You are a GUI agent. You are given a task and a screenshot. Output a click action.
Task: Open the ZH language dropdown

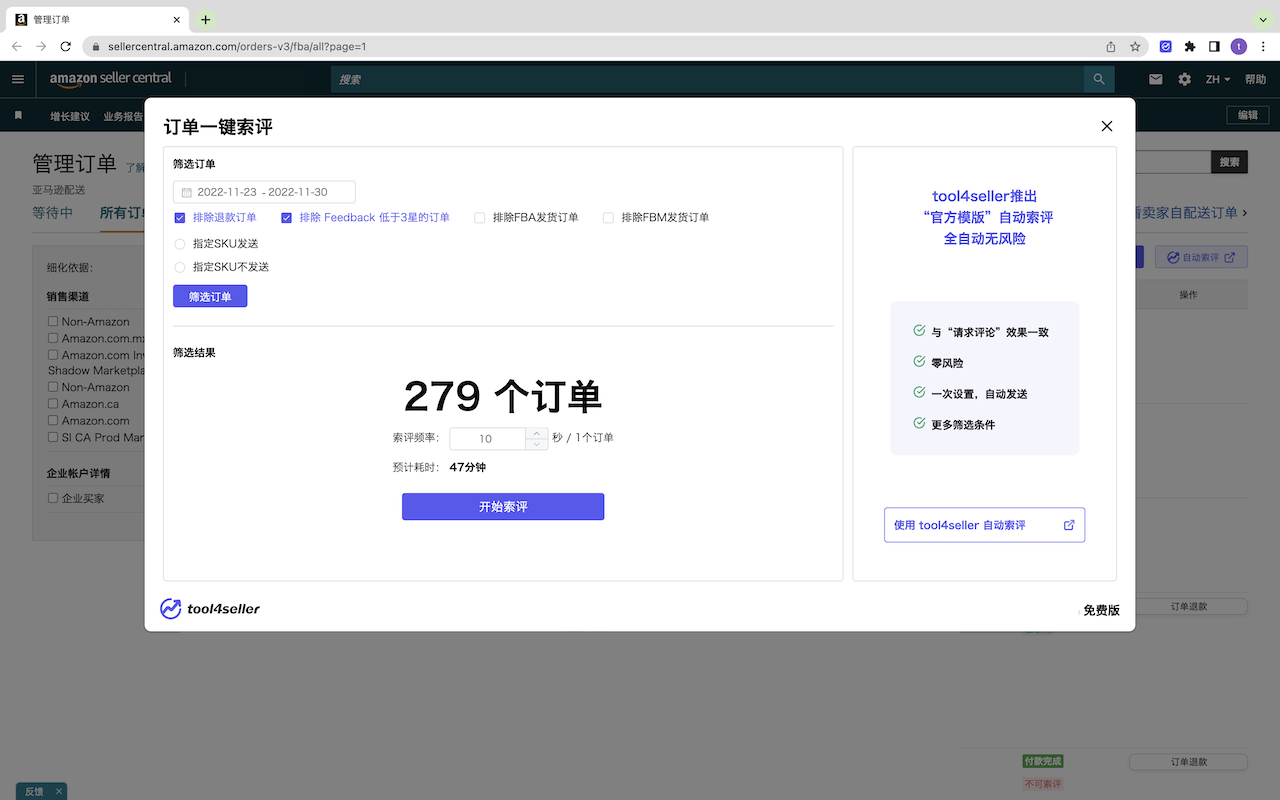click(1218, 78)
